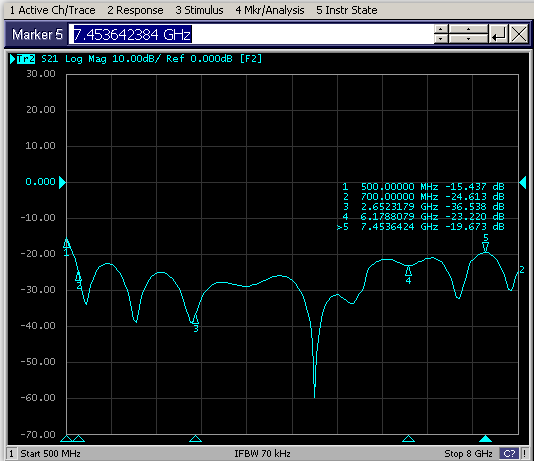The width and height of the screenshot is (534, 461).
Task: Click the coarse step adjust knob button
Action: click(x=468, y=34)
